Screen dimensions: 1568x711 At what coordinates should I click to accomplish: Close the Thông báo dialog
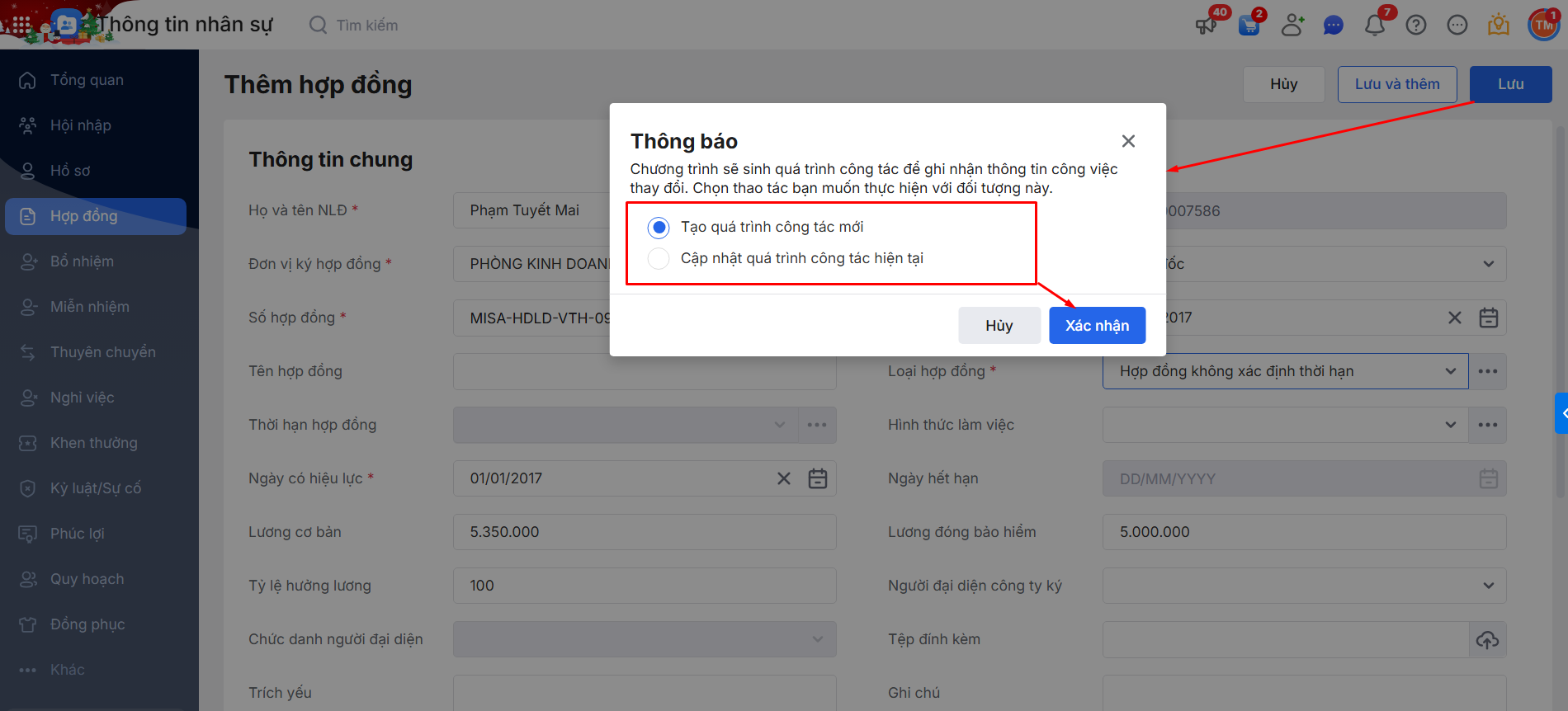click(1128, 141)
